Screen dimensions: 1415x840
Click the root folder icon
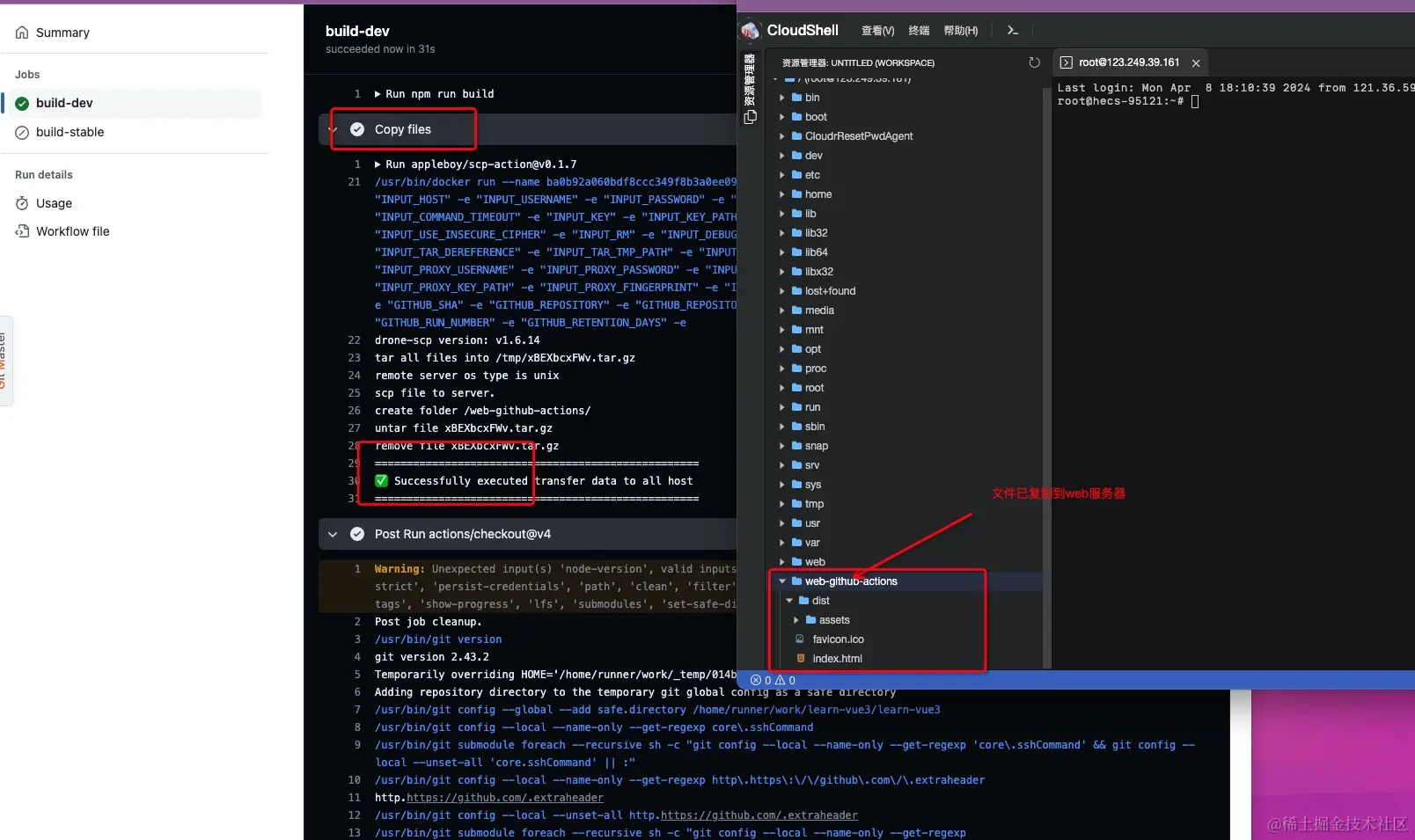pos(796,388)
